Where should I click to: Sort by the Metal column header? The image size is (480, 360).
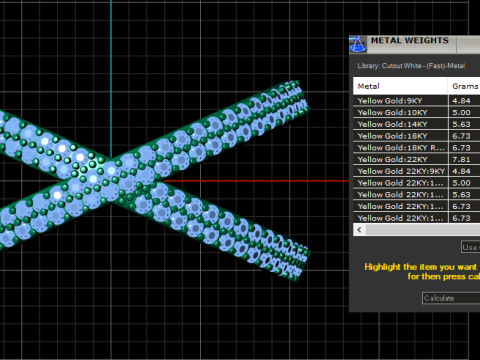point(400,86)
